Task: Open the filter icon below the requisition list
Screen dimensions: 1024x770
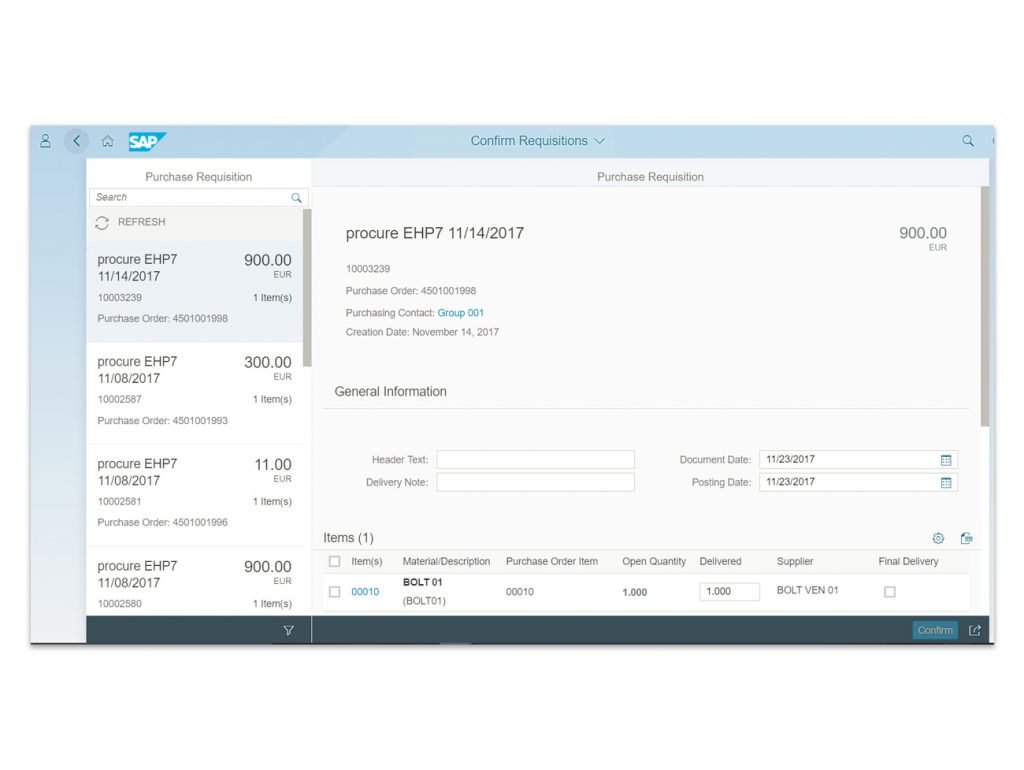Action: pos(288,630)
